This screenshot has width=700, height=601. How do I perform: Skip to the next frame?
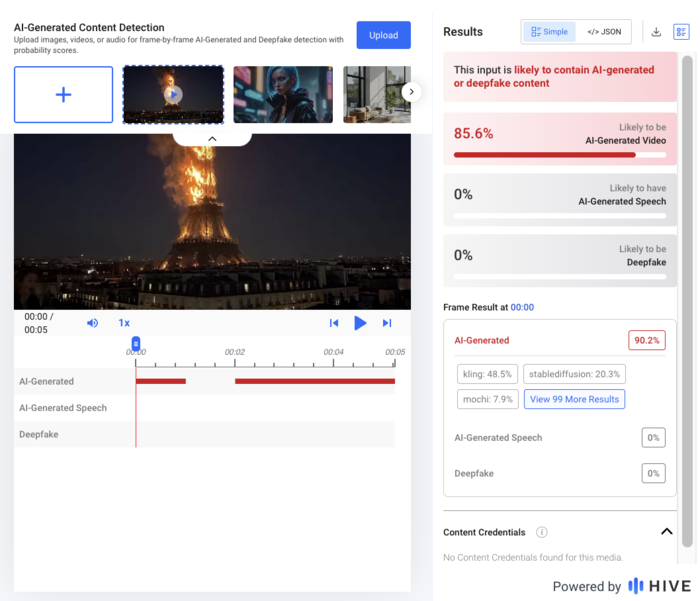pos(387,323)
